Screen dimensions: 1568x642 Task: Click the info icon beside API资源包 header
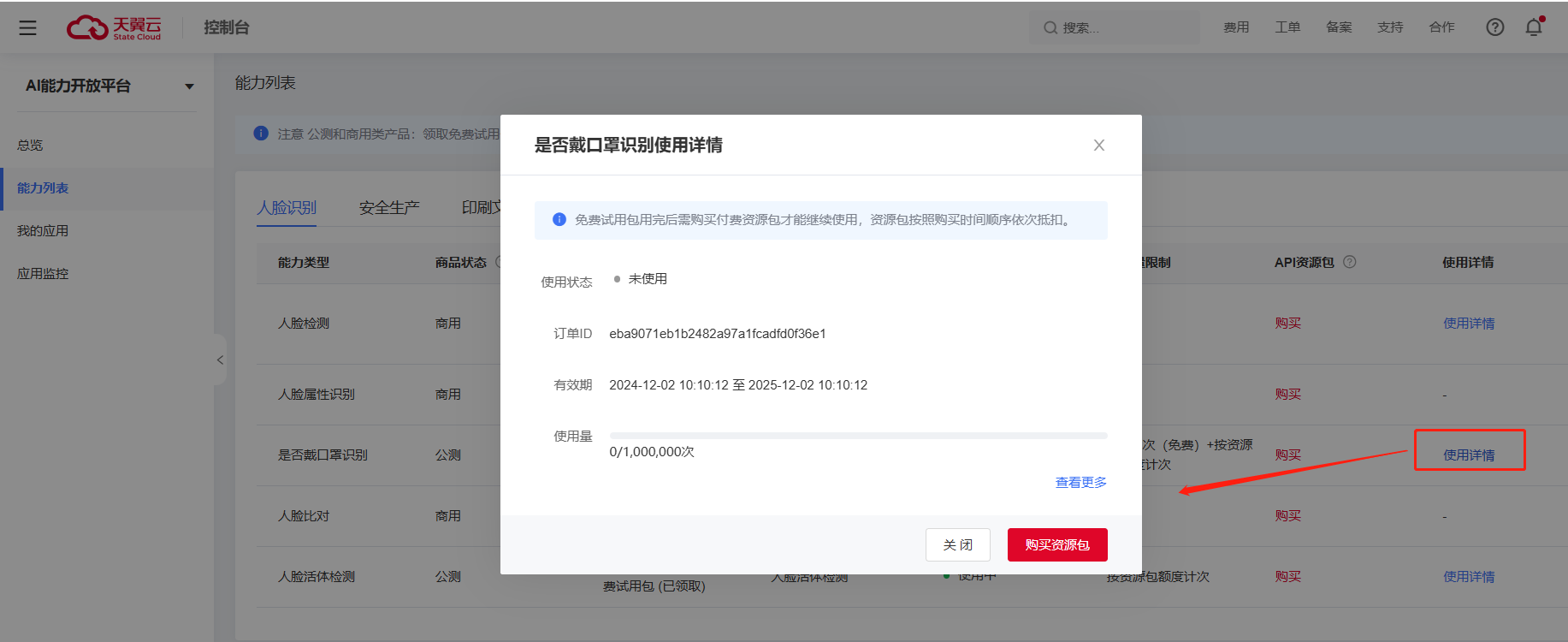pos(1350,262)
